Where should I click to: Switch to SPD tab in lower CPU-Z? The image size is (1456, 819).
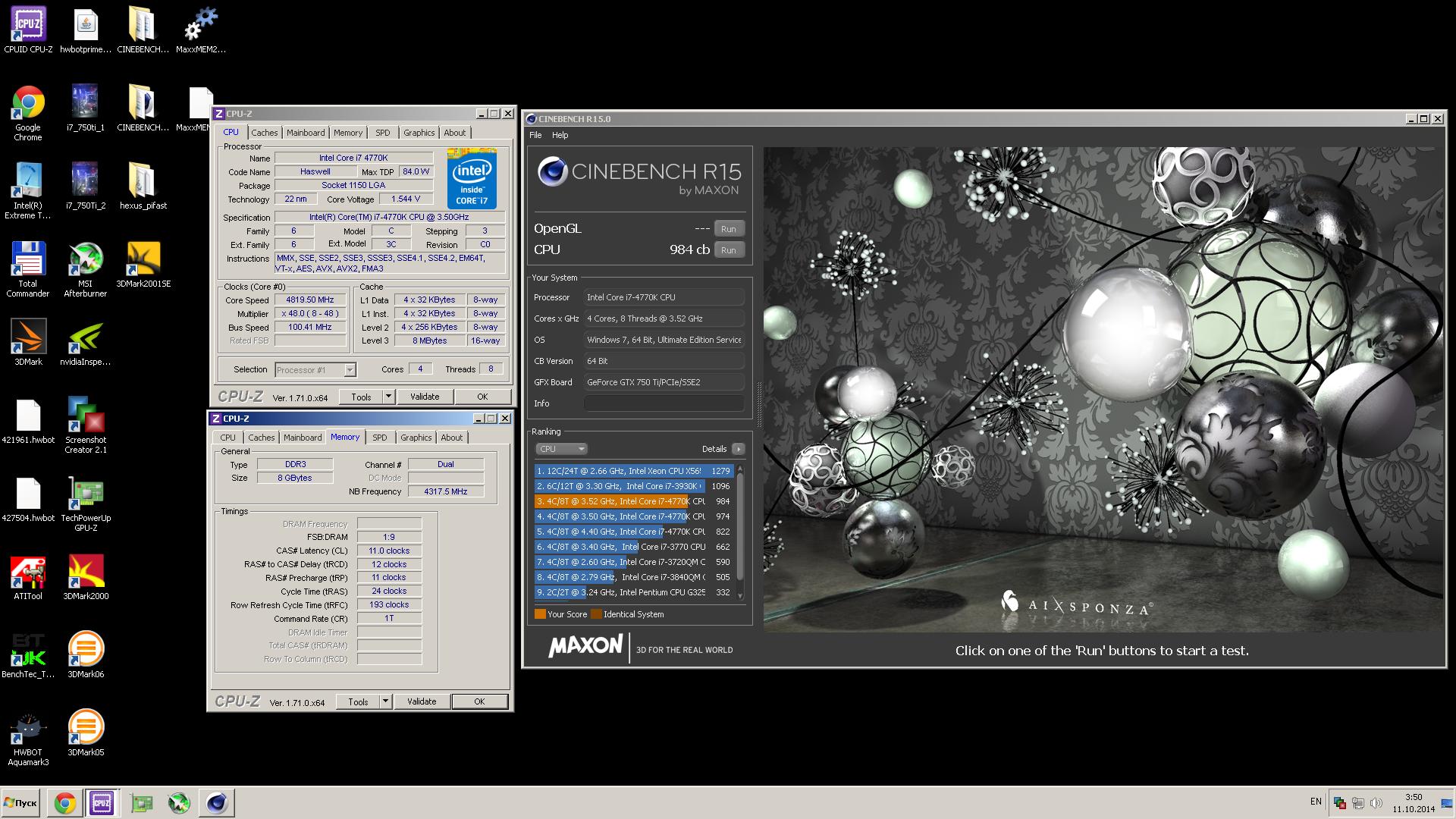click(379, 438)
